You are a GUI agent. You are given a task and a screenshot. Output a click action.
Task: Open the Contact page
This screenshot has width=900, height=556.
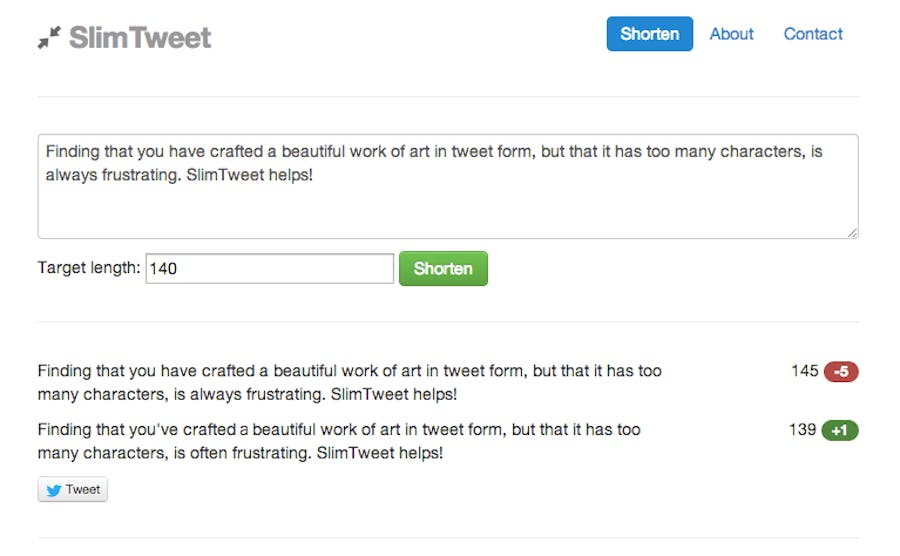pyautogui.click(x=813, y=34)
